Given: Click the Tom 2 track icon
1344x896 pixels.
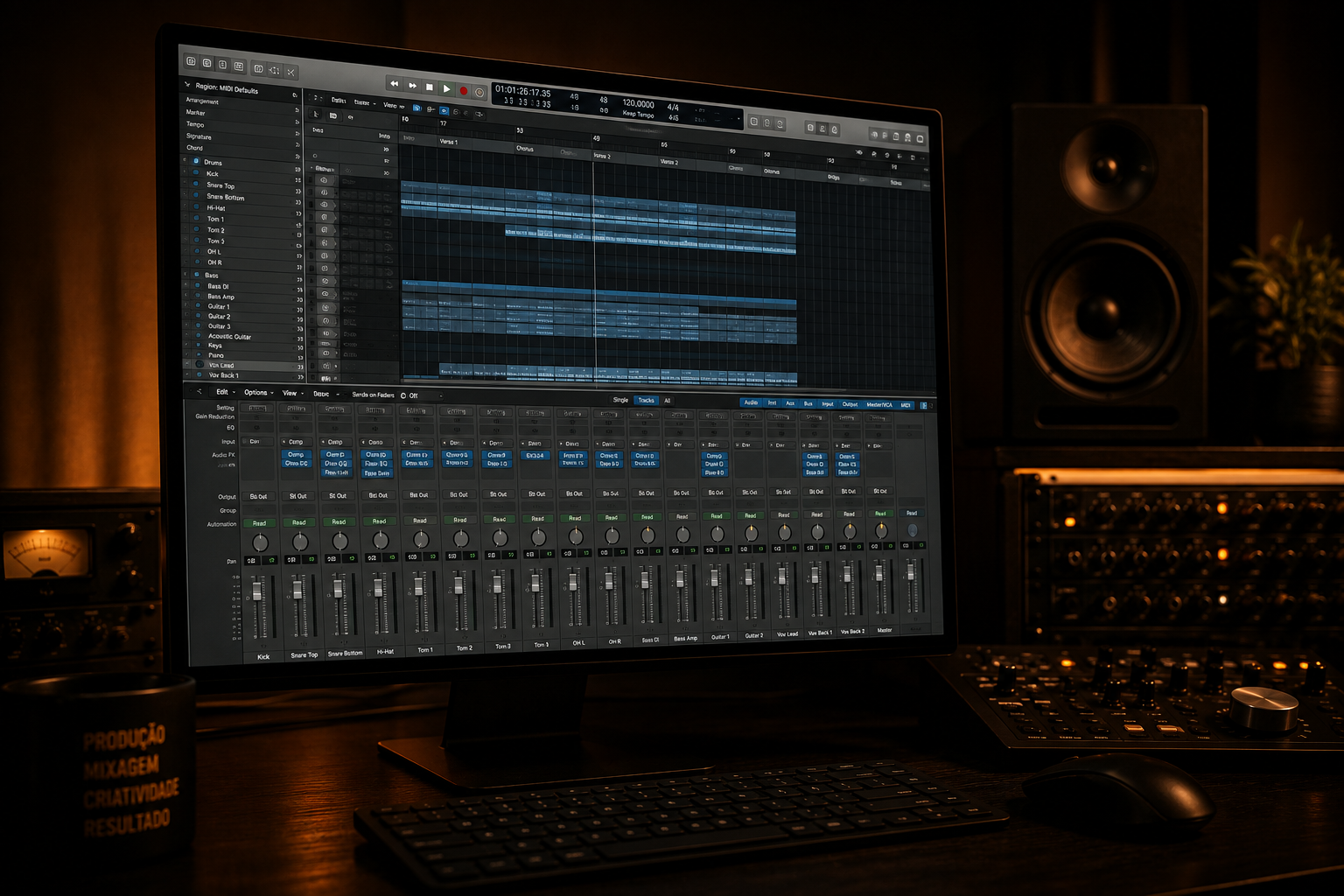Looking at the screenshot, I should pyautogui.click(x=196, y=229).
